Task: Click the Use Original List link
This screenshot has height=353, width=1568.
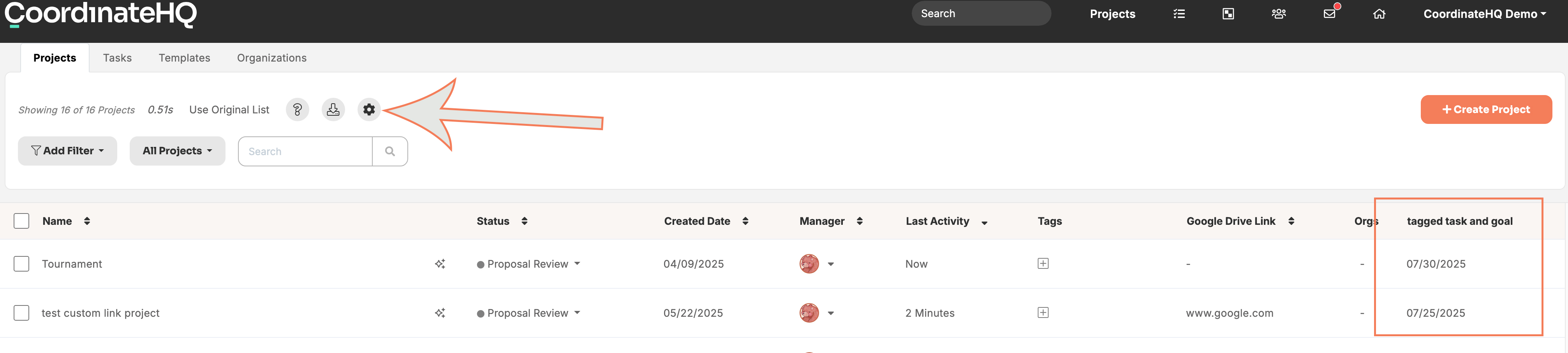Action: [x=229, y=109]
